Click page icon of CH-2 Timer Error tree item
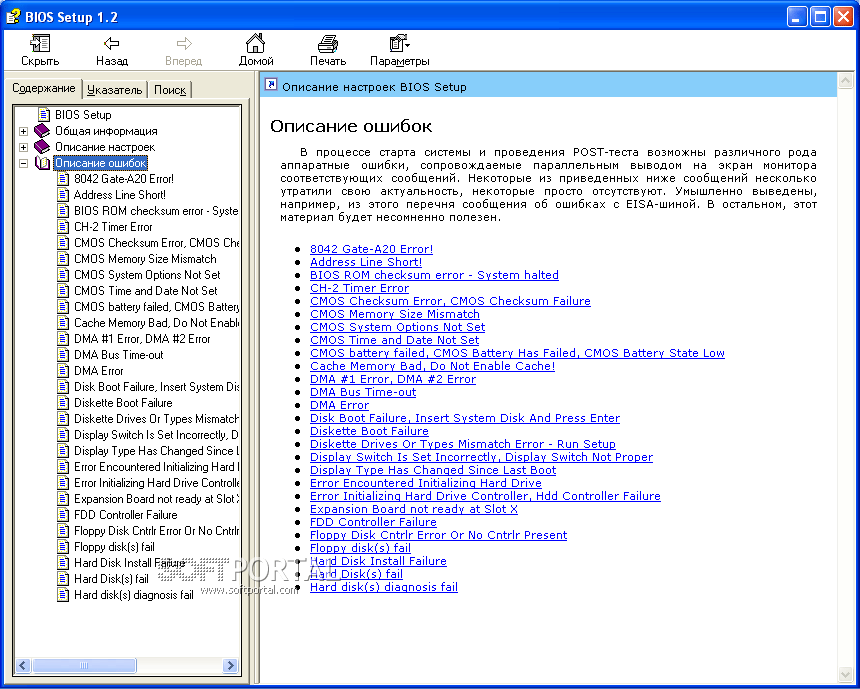The image size is (860, 689). pyautogui.click(x=64, y=227)
